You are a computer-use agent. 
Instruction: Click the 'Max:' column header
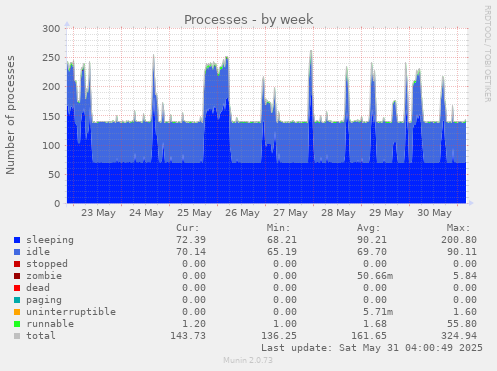[x=459, y=228]
